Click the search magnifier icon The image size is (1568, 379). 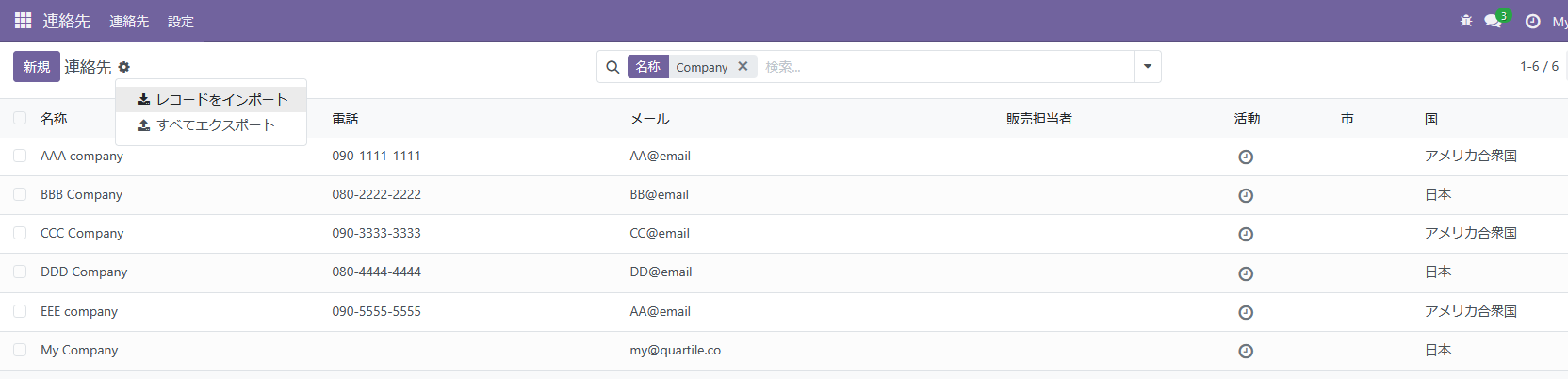(612, 67)
